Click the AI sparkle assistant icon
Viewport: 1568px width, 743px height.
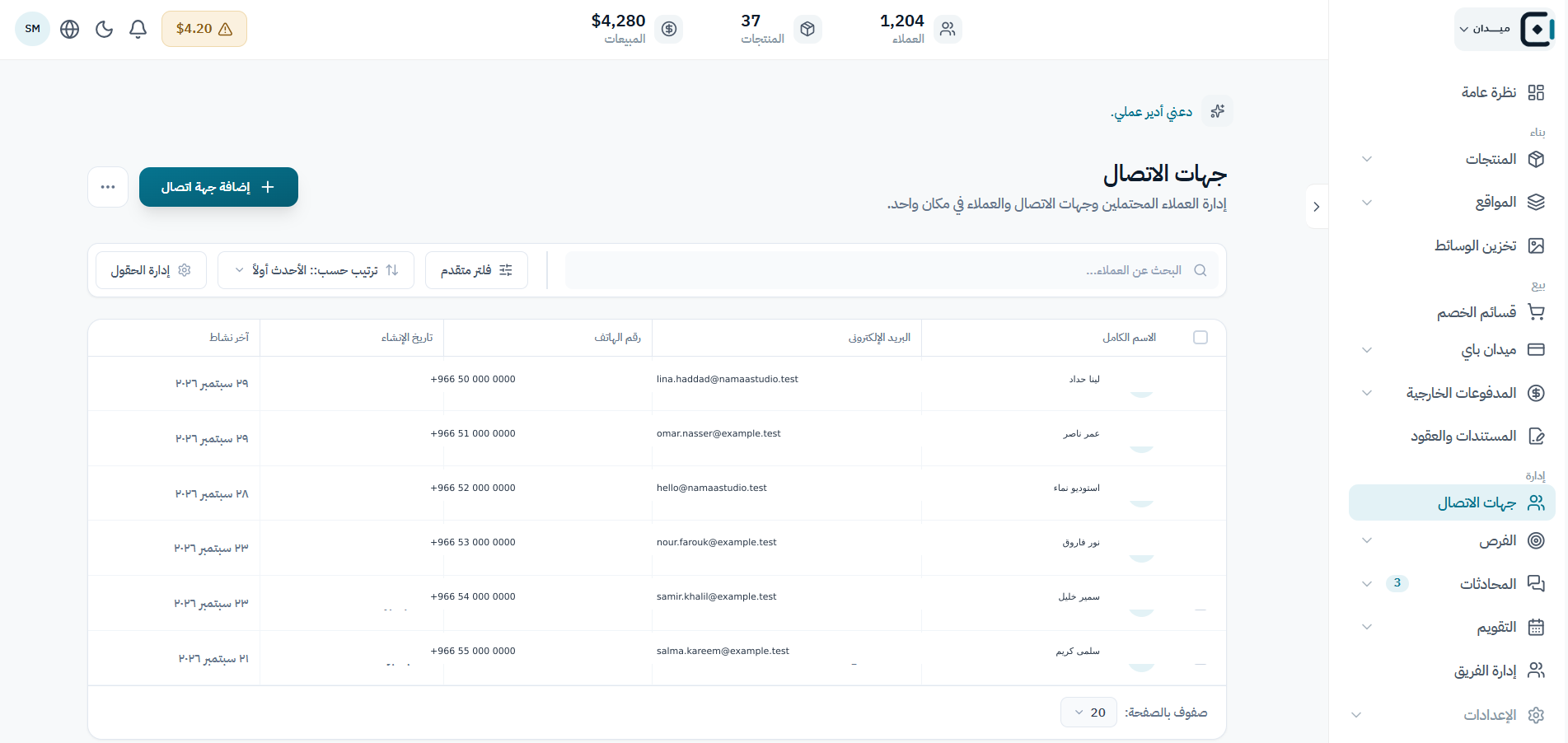click(x=1217, y=111)
